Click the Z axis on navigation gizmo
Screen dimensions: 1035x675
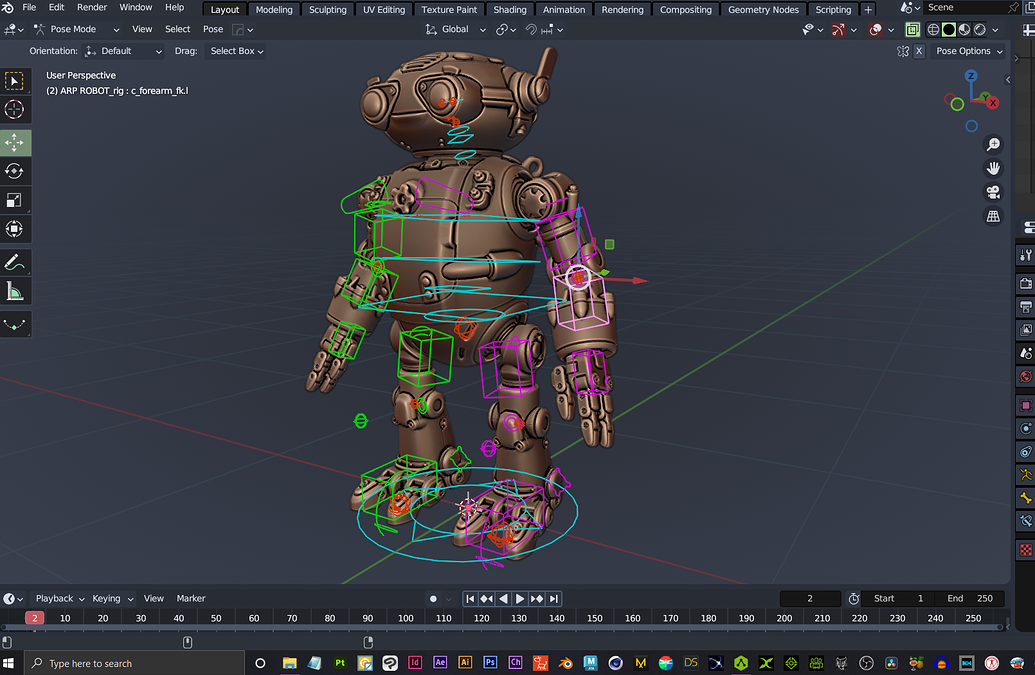pyautogui.click(x=970, y=77)
